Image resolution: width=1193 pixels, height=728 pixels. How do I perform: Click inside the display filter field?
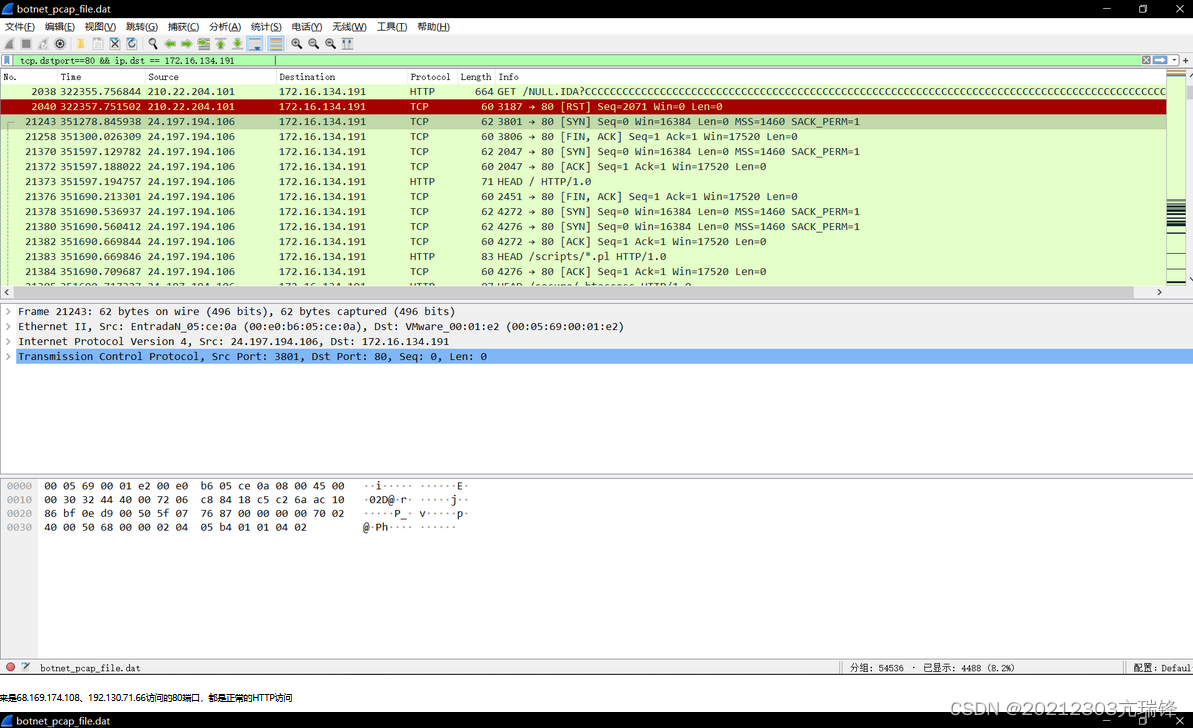[578, 60]
